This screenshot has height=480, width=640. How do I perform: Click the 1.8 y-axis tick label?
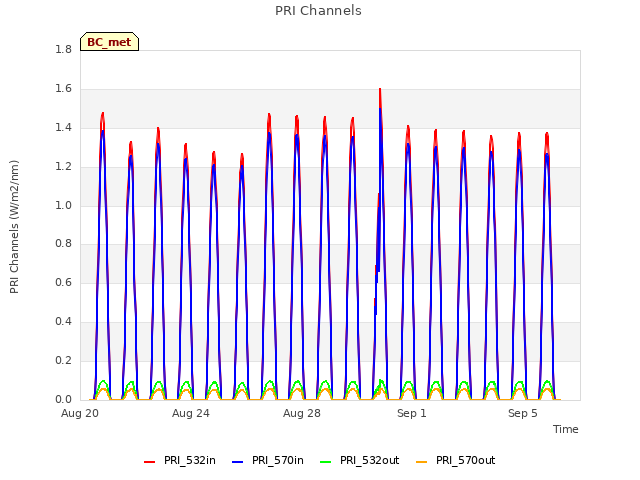(63, 49)
